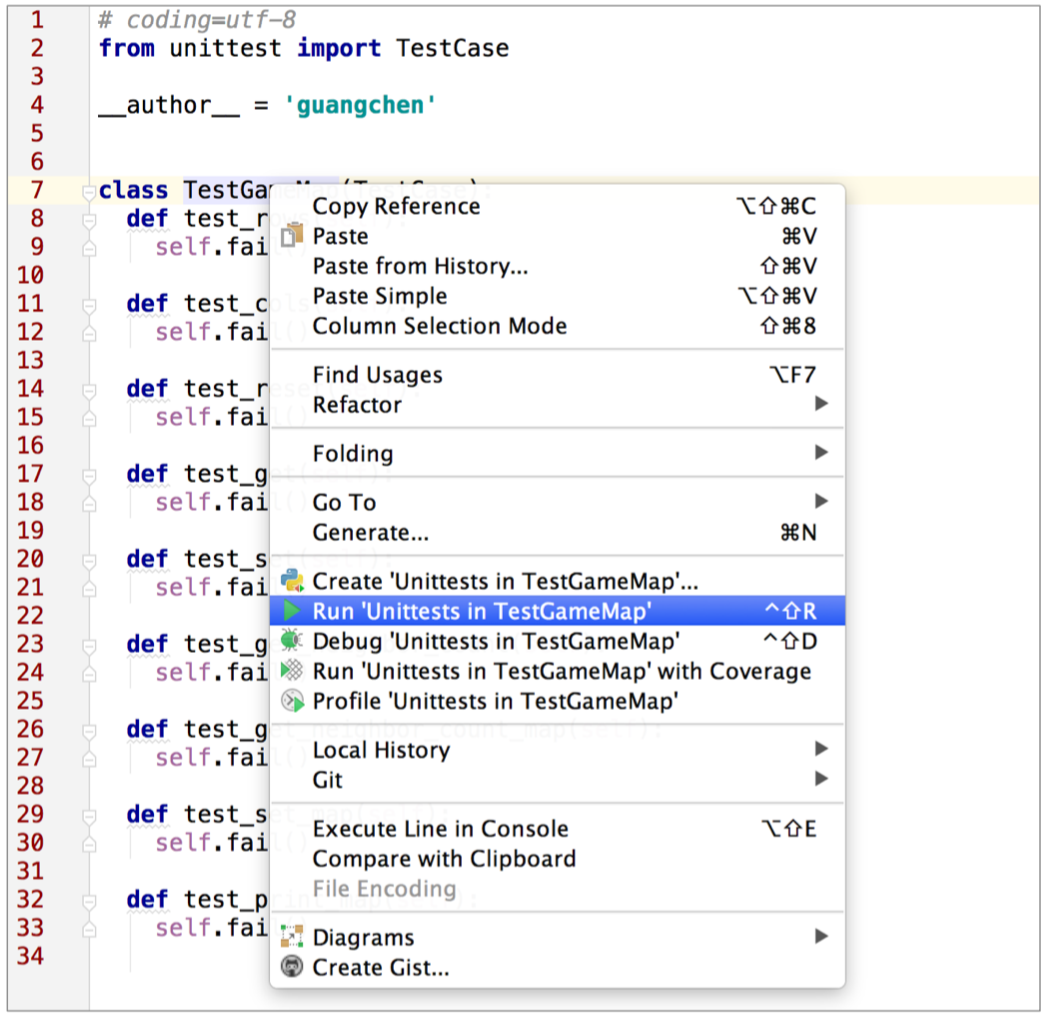Click self on line 9
The width and height of the screenshot is (1050, 1020).
(x=183, y=247)
